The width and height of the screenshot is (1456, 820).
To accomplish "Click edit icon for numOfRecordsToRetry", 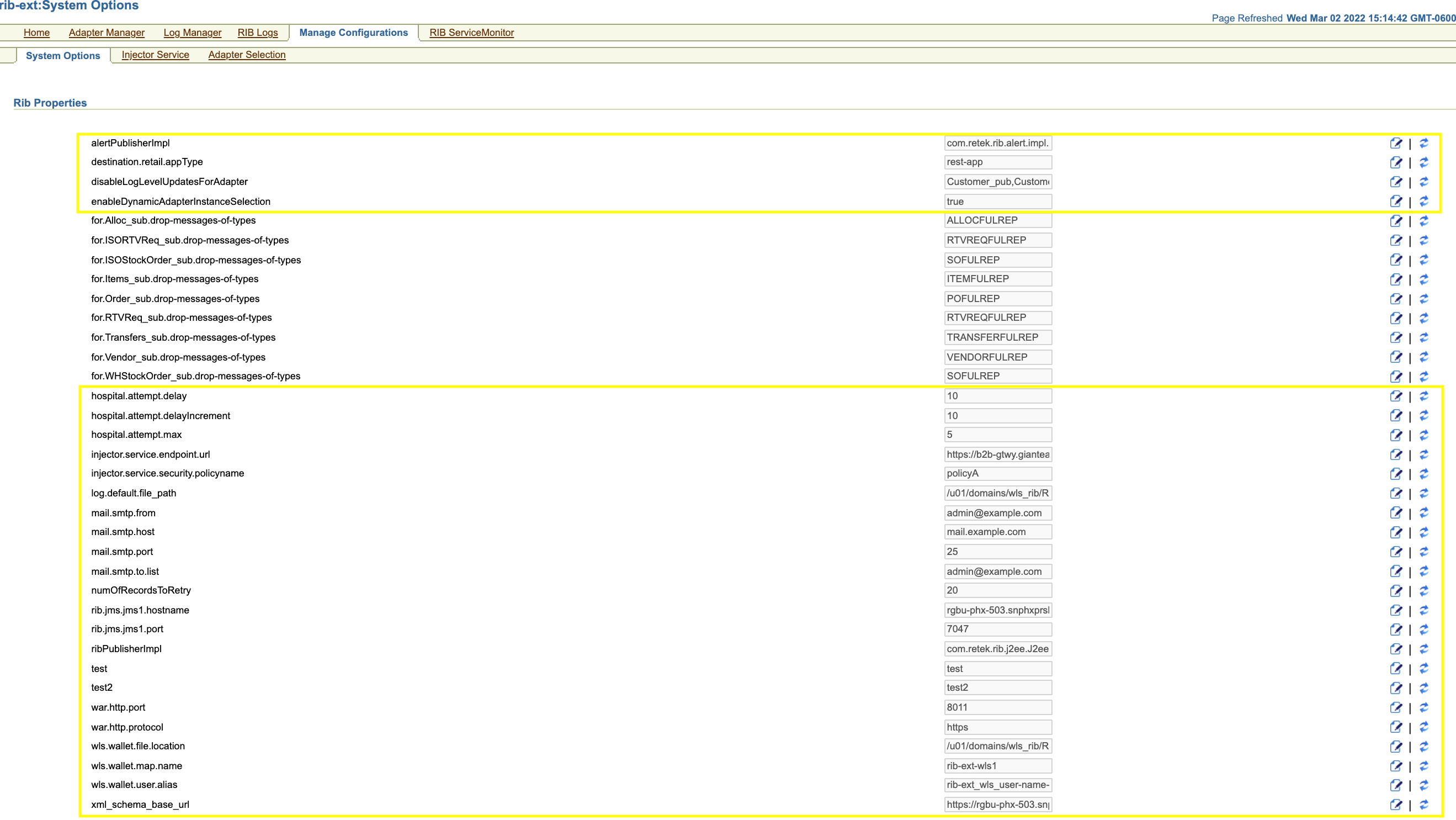I will 1395,590.
